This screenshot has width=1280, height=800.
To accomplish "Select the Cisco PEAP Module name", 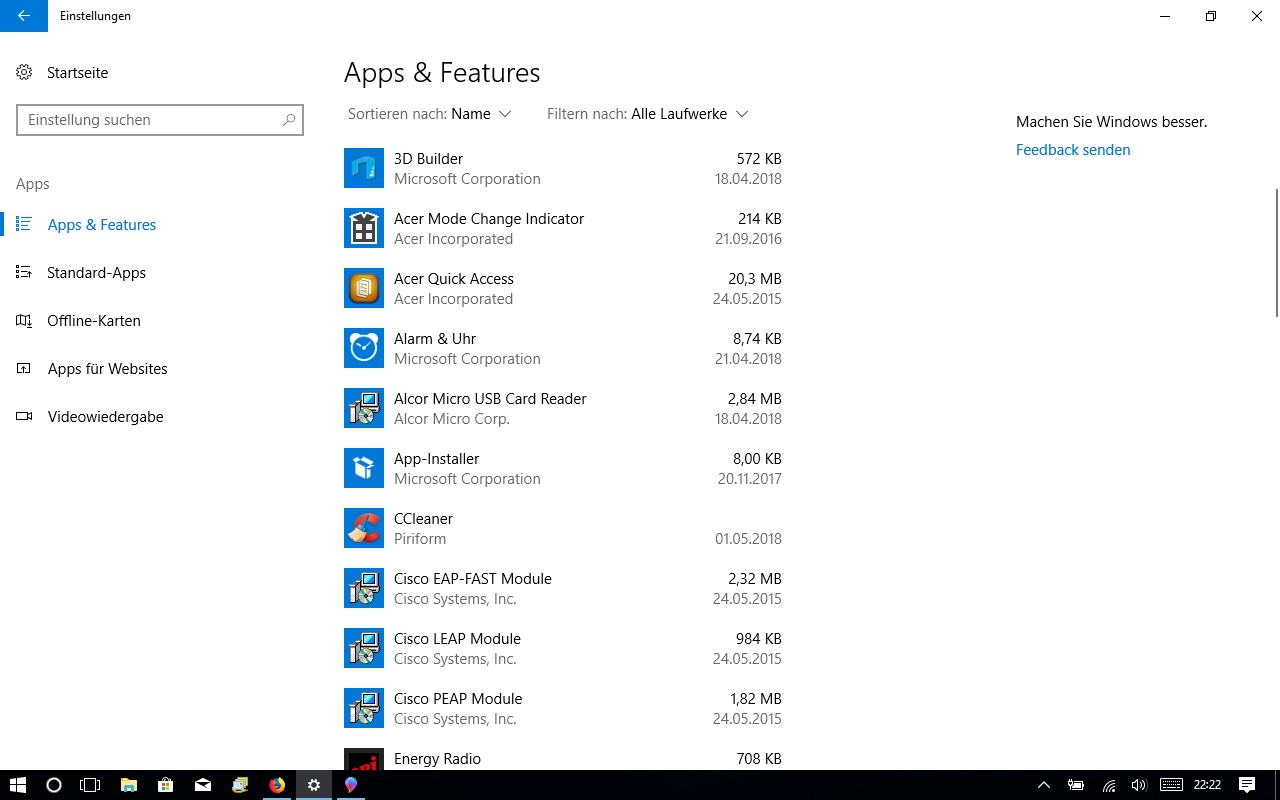I will (458, 699).
